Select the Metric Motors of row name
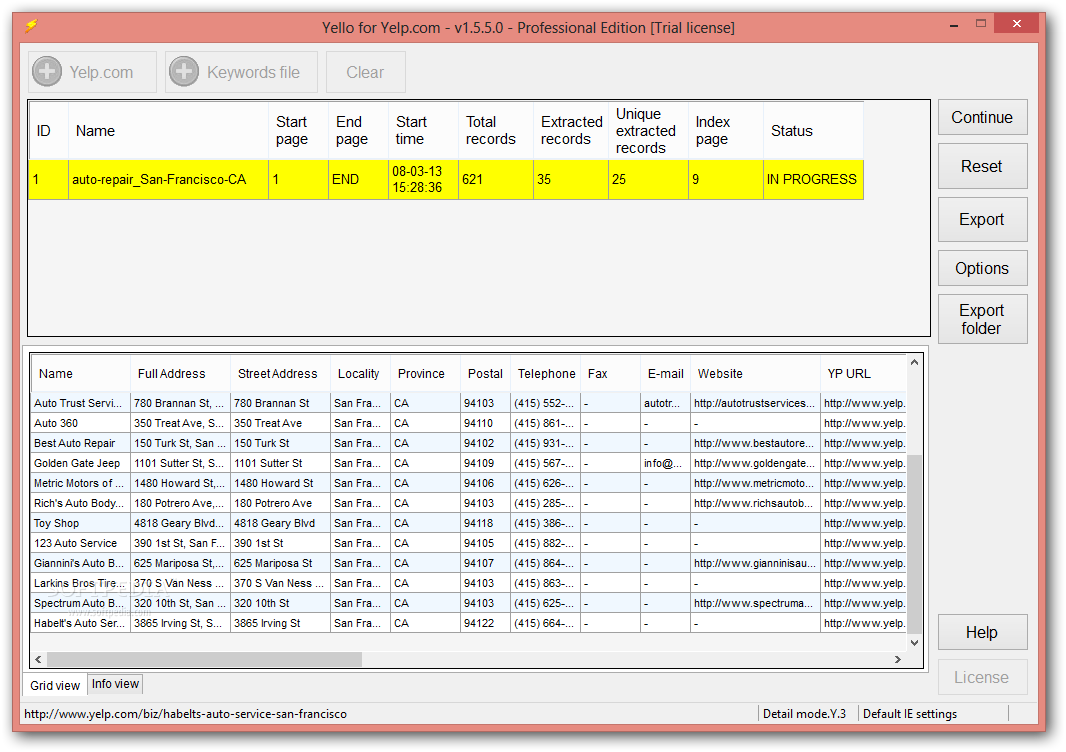Screen dimensions: 1066x752 click(80, 483)
